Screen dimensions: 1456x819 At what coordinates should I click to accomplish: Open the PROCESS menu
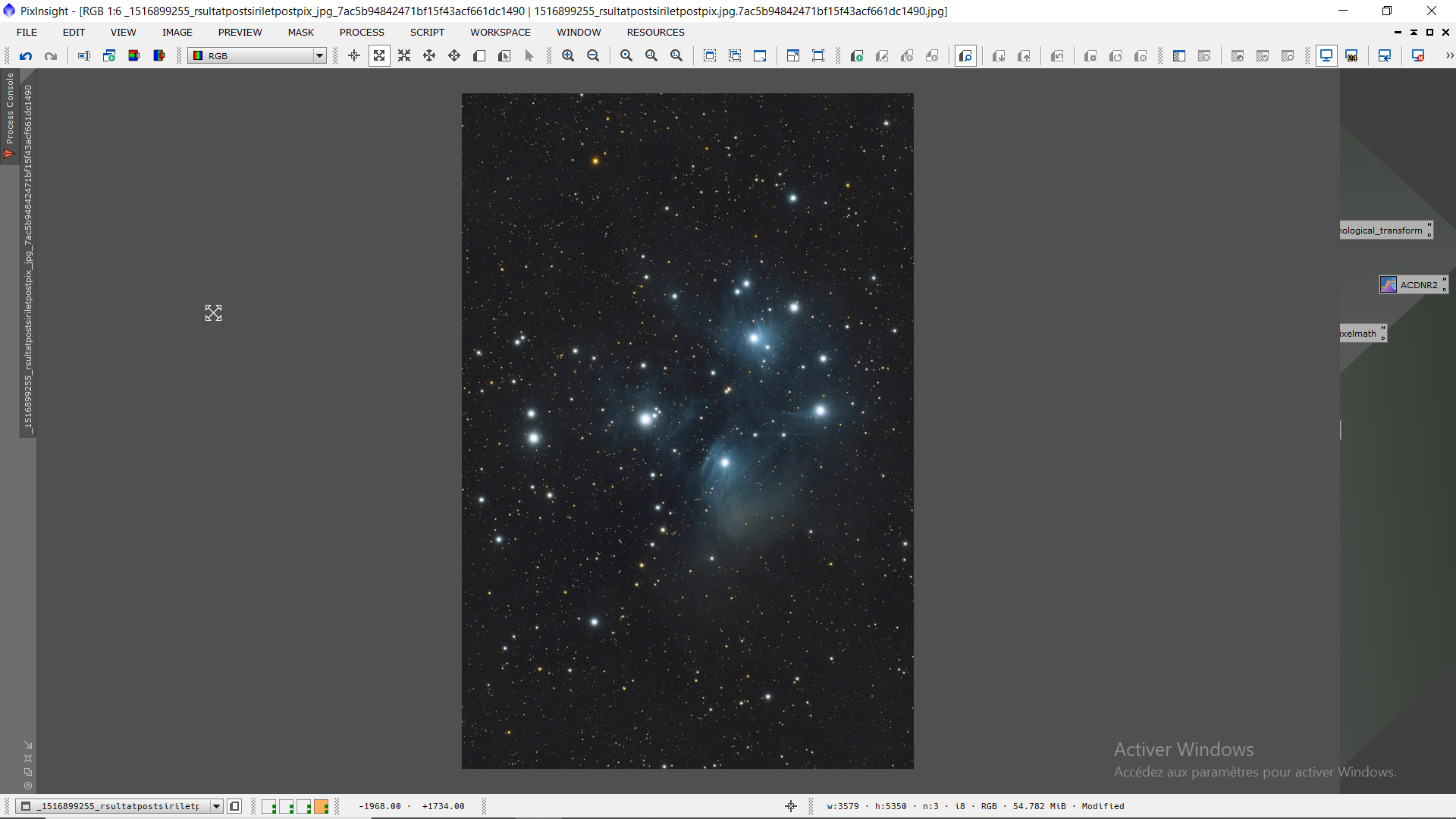[362, 33]
